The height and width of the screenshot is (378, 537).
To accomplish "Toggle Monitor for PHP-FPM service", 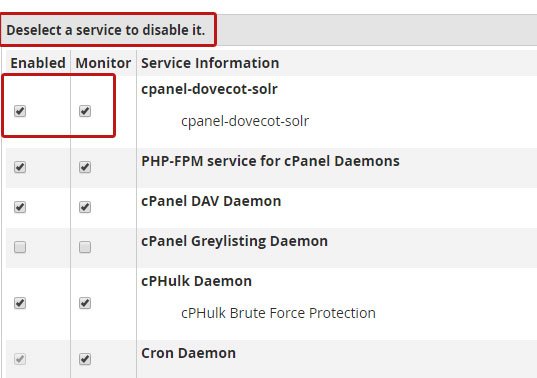I will click(x=85, y=167).
